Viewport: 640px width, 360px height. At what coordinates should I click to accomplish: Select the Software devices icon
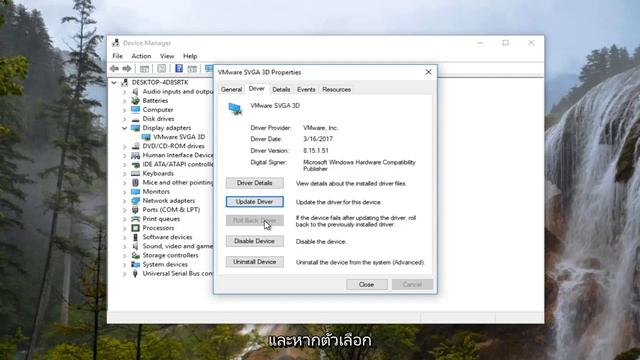click(x=136, y=237)
